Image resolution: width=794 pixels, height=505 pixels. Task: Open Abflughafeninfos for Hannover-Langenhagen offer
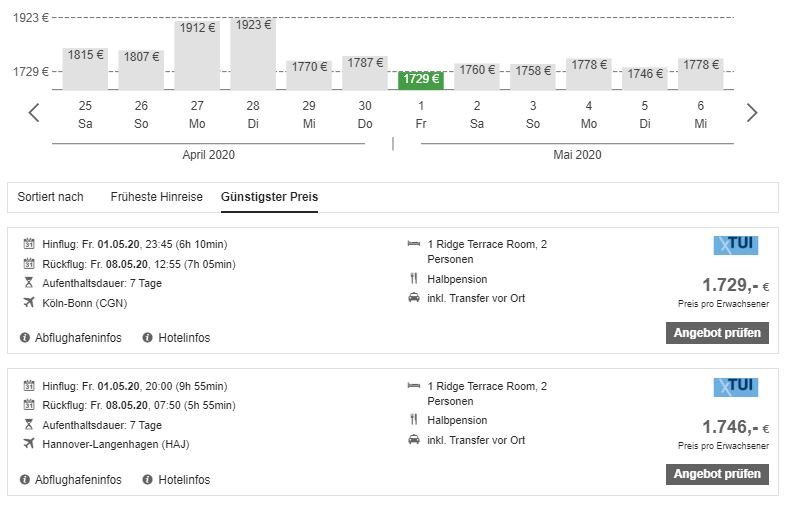point(78,480)
